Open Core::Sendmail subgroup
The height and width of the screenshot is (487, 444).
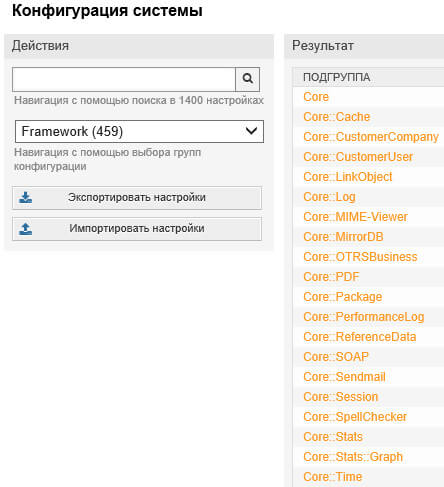click(344, 377)
